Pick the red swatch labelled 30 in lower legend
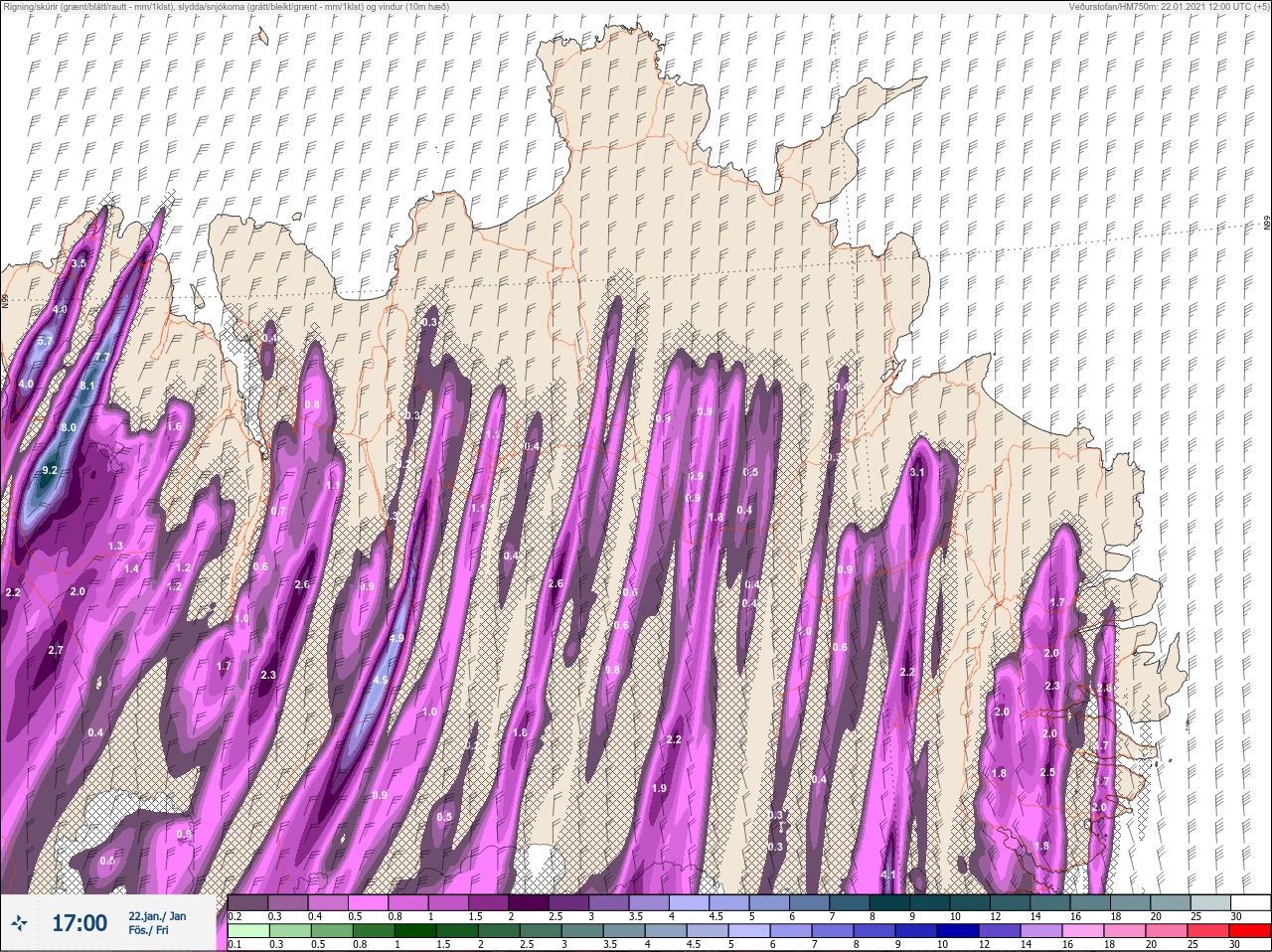 click(1249, 930)
